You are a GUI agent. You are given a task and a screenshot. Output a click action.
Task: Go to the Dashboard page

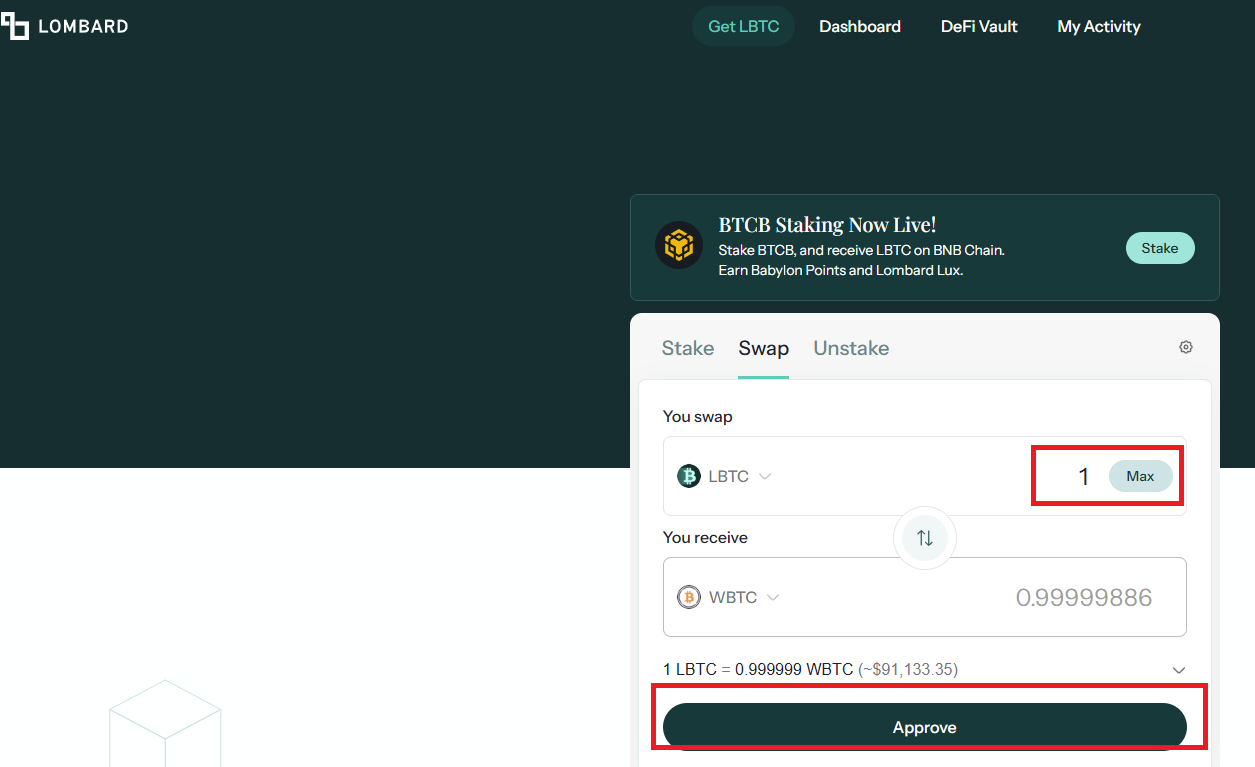point(860,26)
